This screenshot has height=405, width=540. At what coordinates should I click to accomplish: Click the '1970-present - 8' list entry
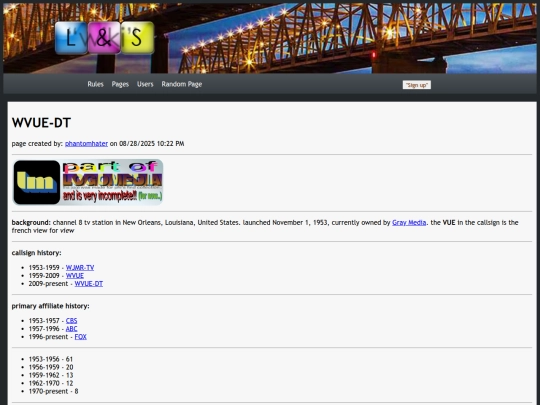click(x=53, y=391)
